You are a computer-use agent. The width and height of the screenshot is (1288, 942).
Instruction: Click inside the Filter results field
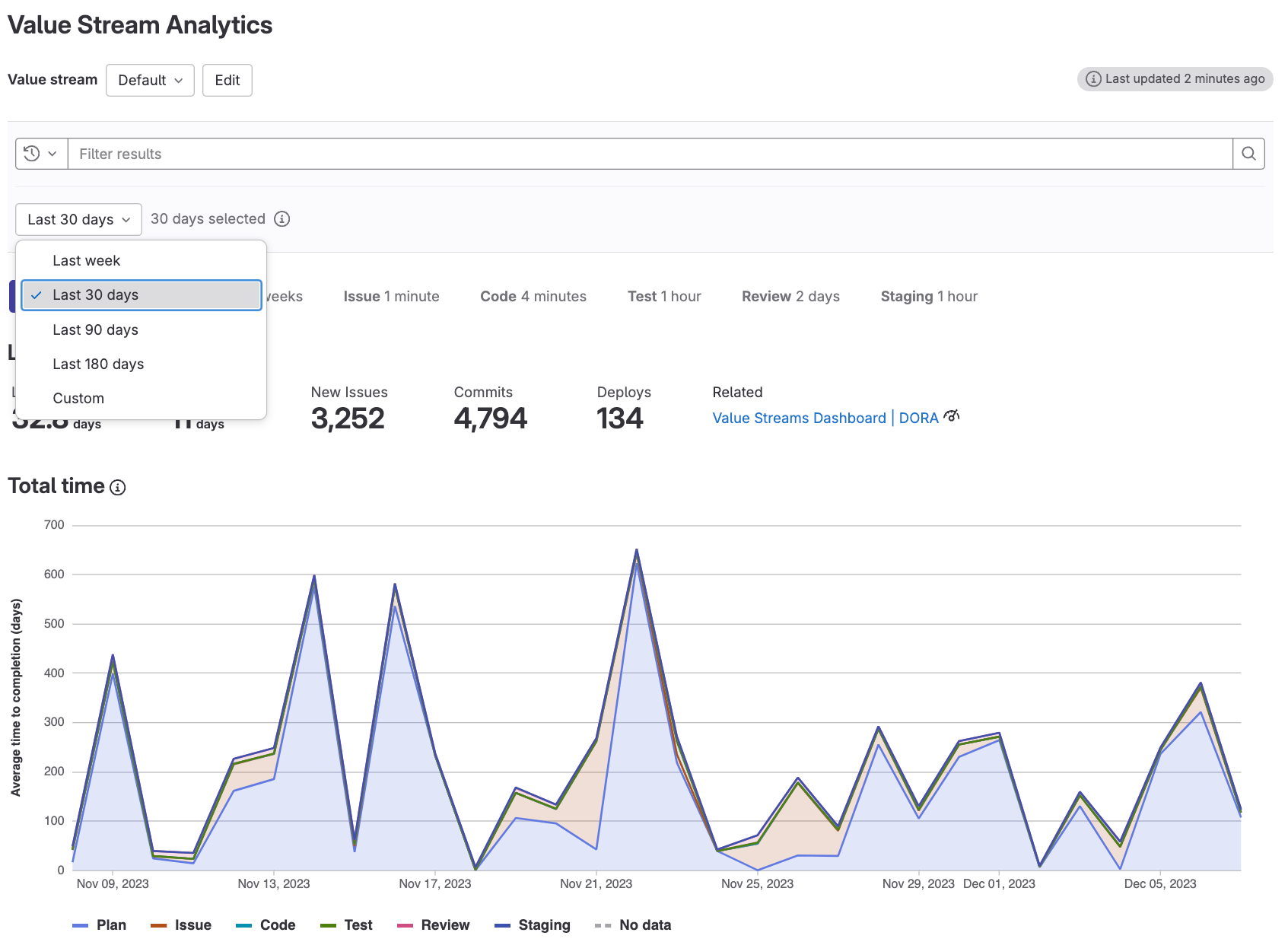tap(304, 153)
